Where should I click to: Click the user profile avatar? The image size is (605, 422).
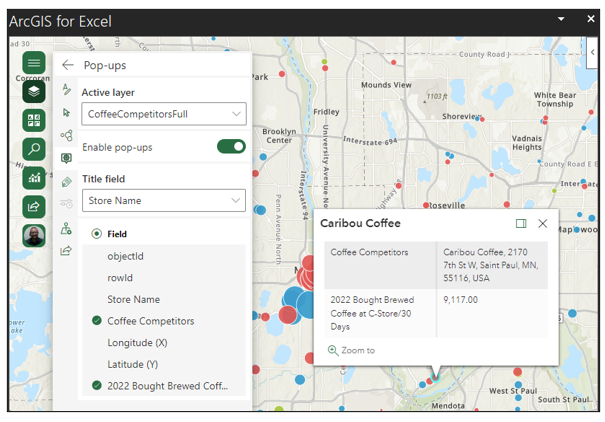coord(34,235)
